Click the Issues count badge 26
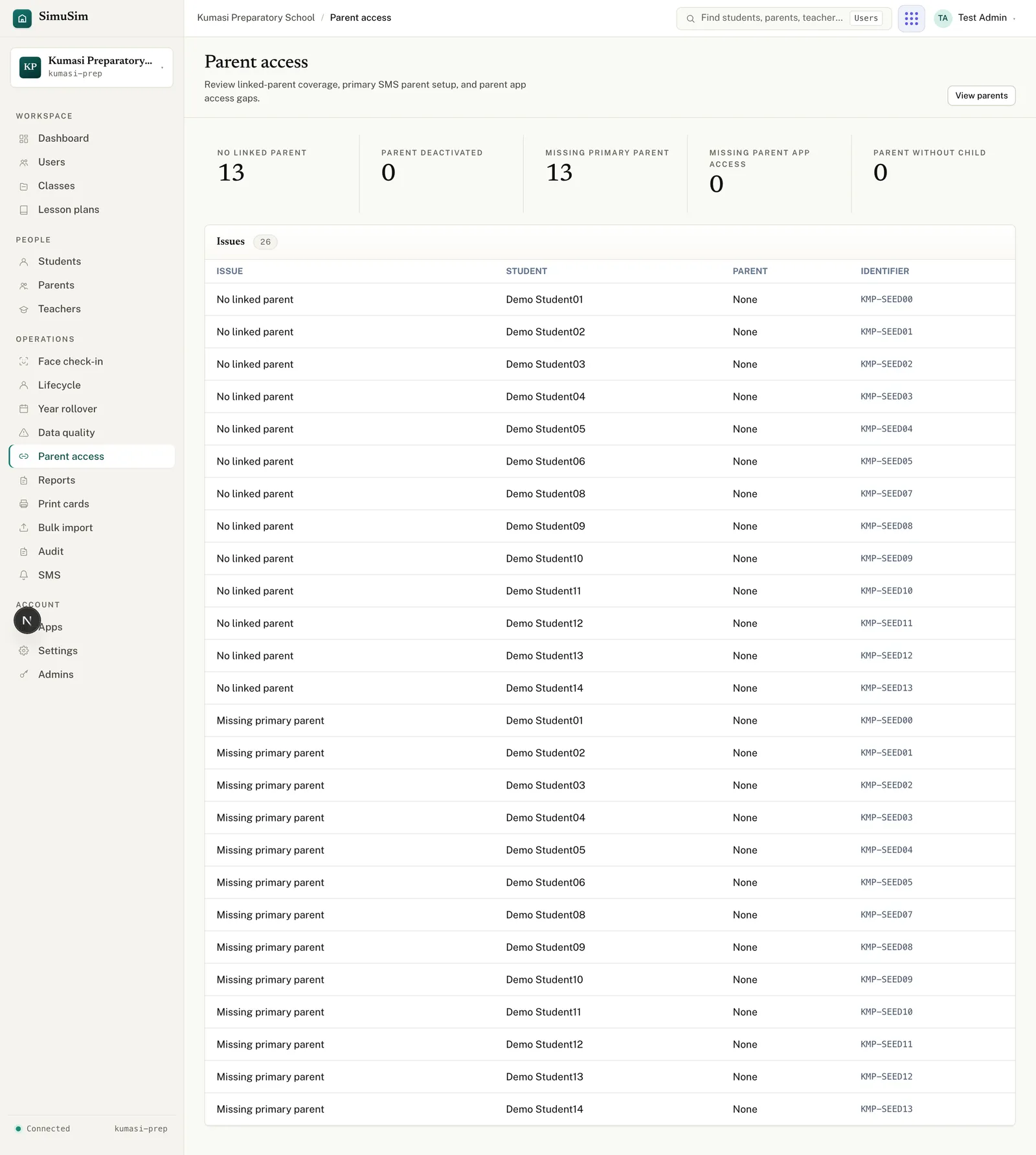 (x=265, y=242)
